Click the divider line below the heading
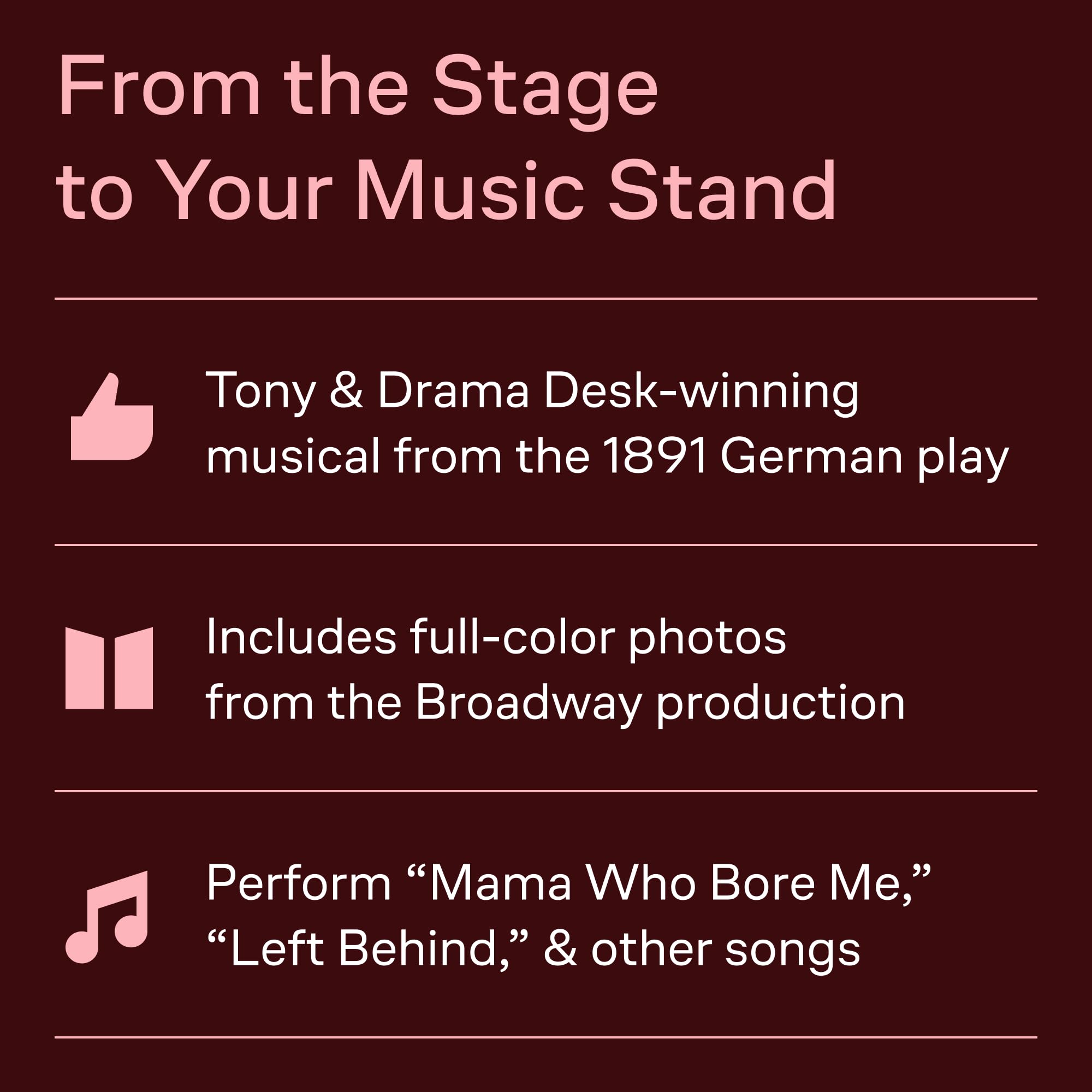 pos(545,299)
